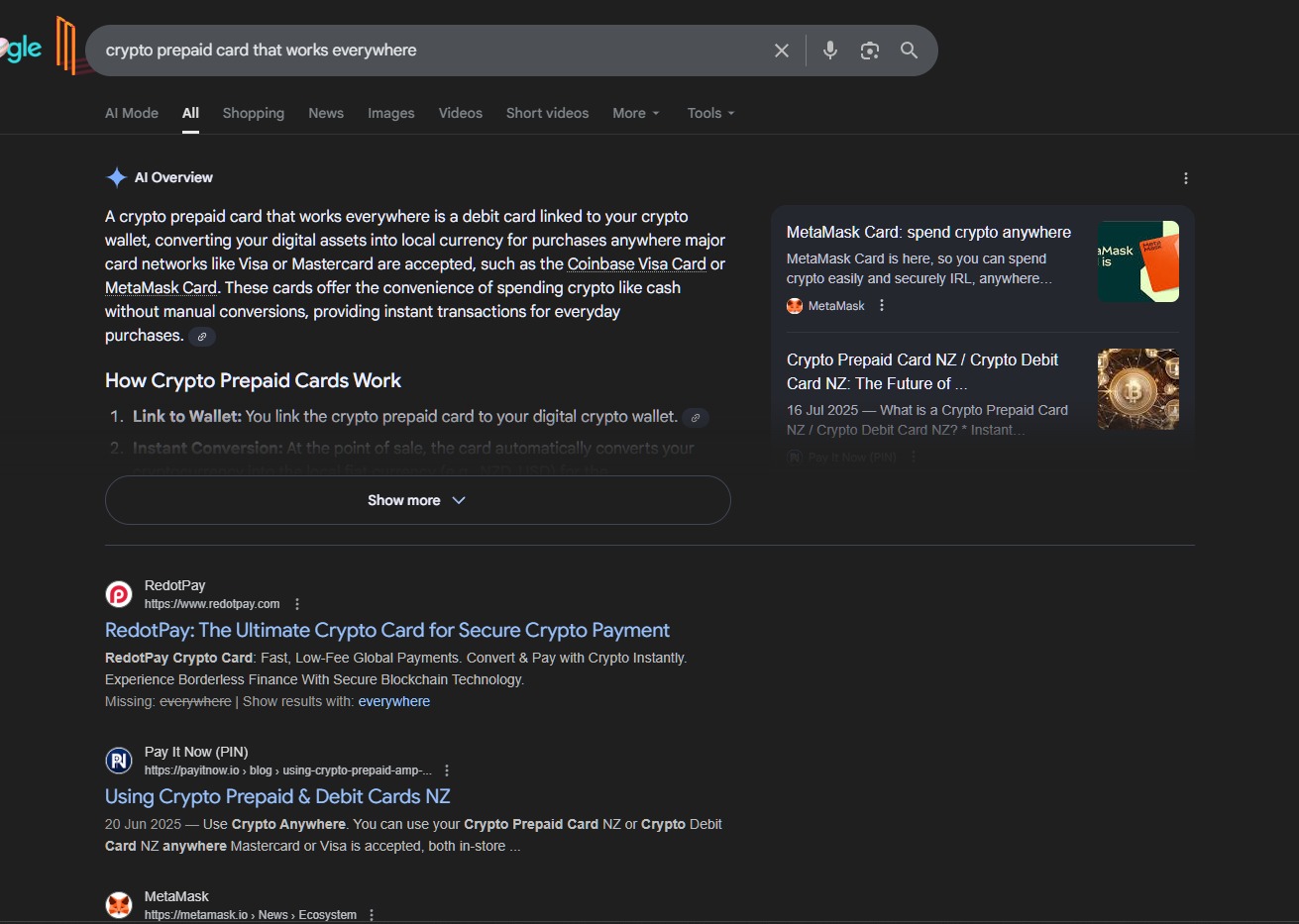Select the All results tab
This screenshot has height=924, width=1299.
(x=190, y=113)
